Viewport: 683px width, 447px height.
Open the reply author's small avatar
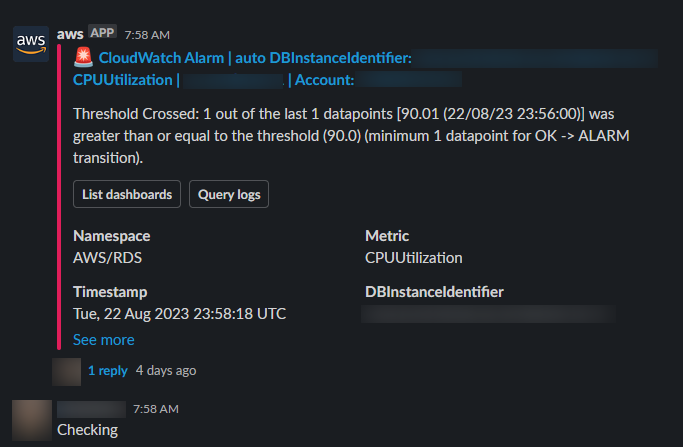pyautogui.click(x=66, y=370)
